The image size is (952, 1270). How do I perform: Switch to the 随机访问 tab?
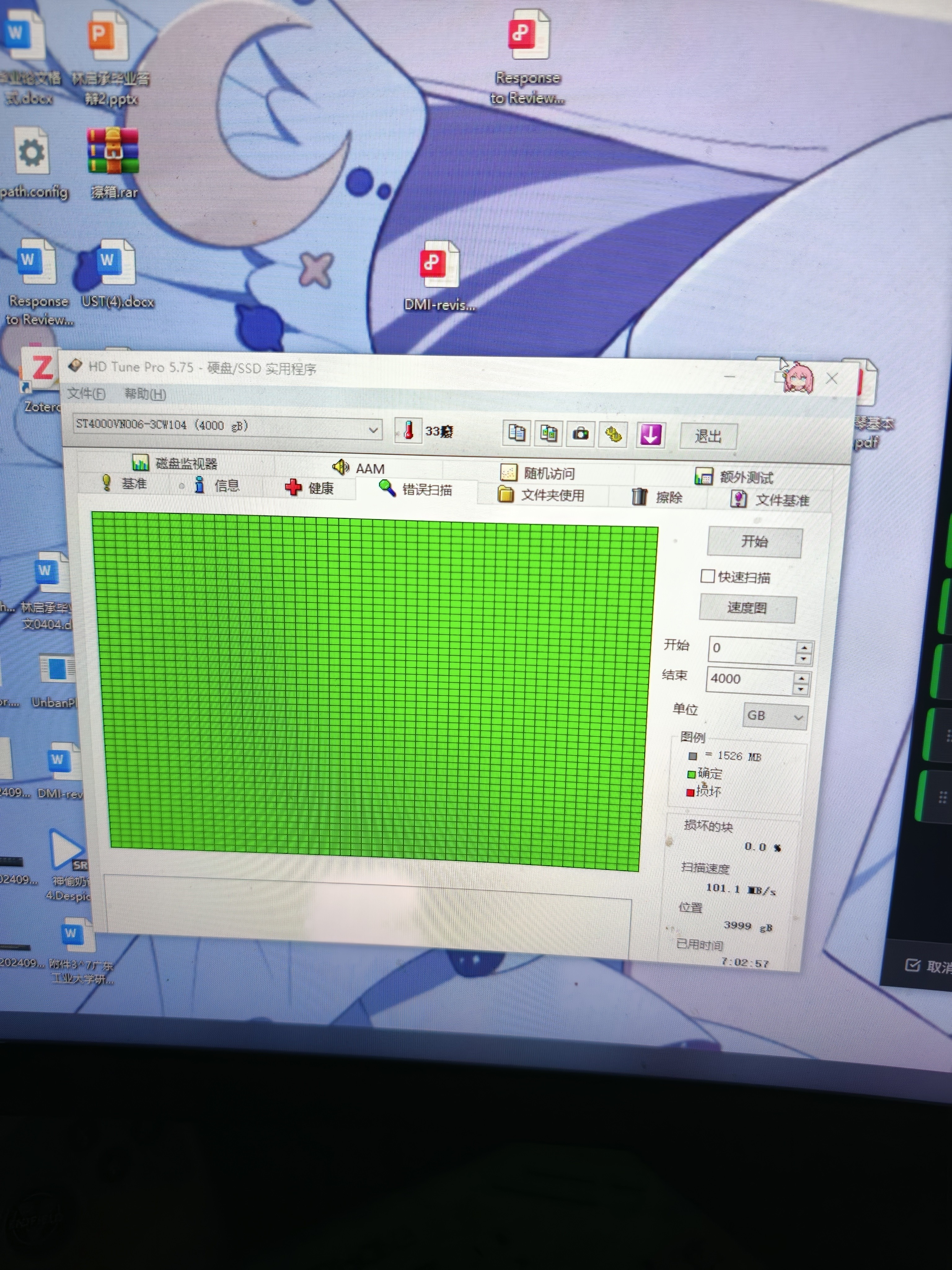click(x=538, y=473)
